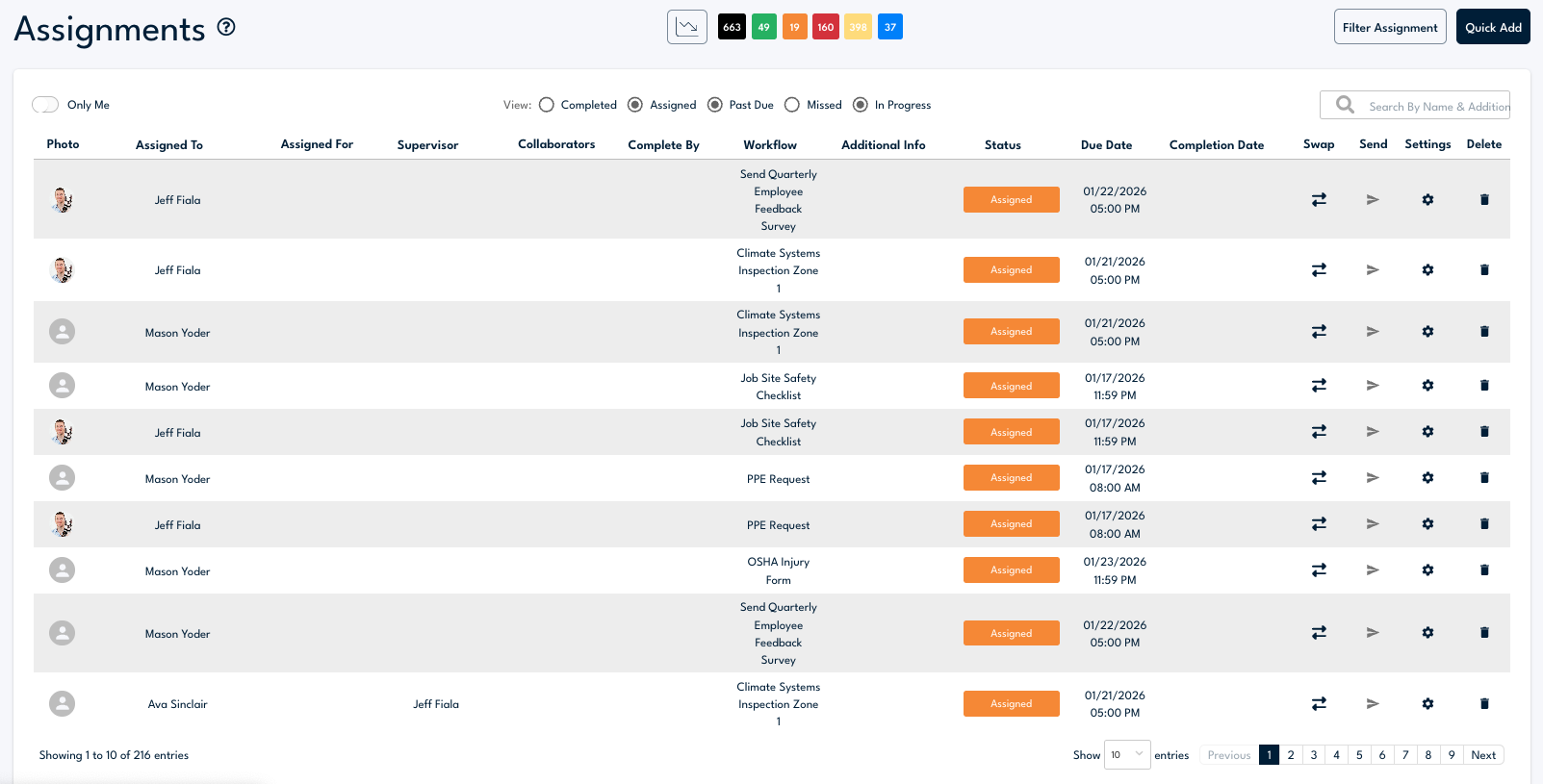Sort table by Assigned To column header
The width and height of the screenshot is (1543, 784).
click(x=169, y=145)
